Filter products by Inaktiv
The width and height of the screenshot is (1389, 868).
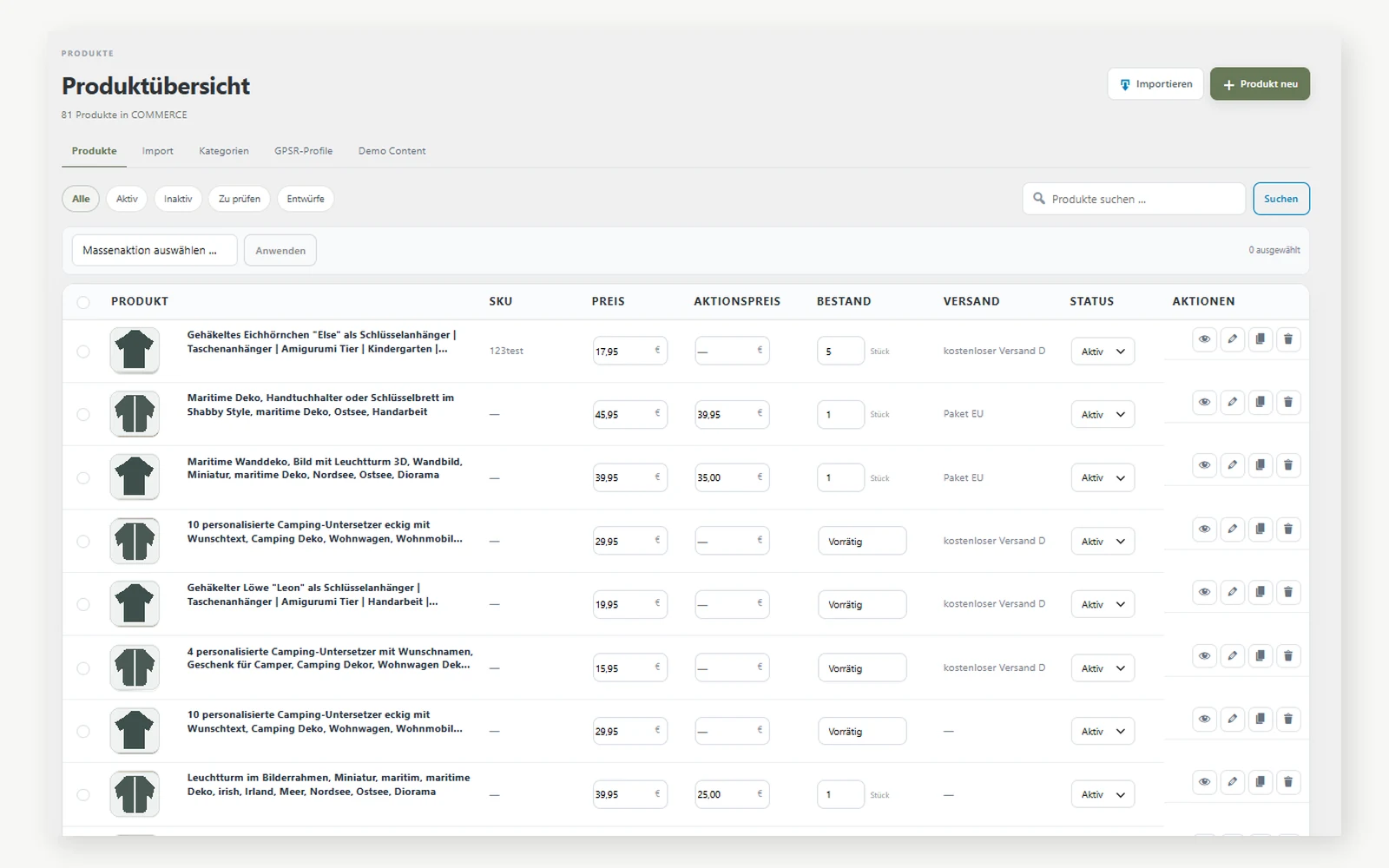pyautogui.click(x=178, y=199)
